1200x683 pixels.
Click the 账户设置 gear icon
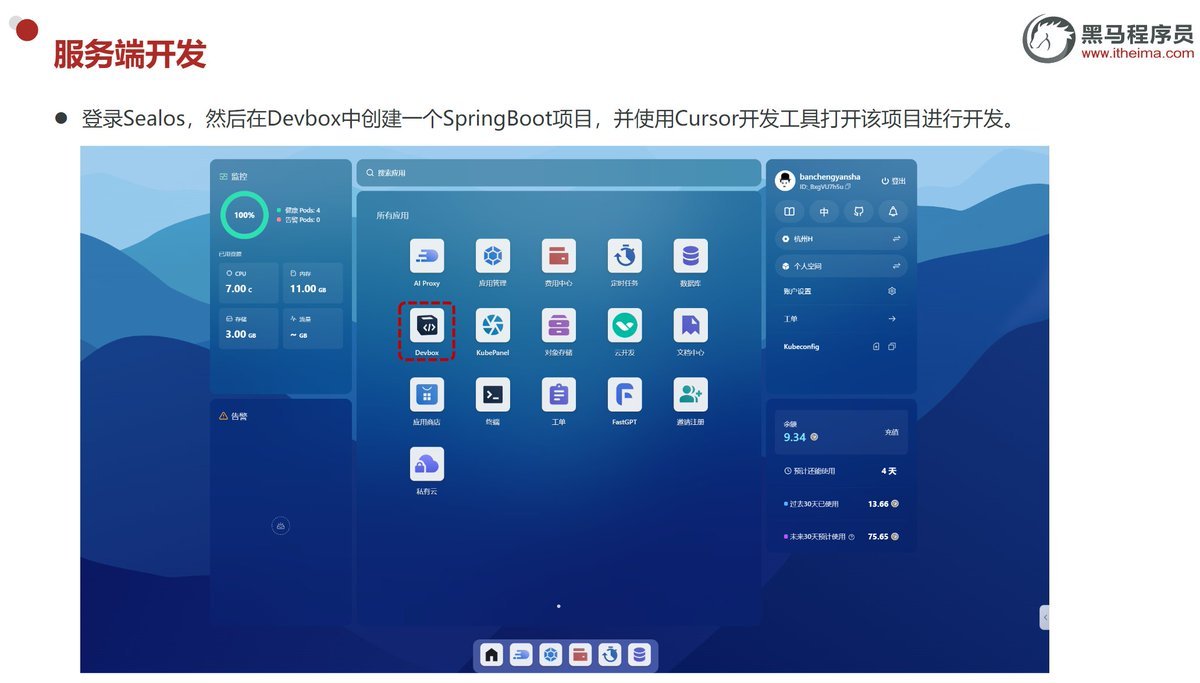click(892, 291)
